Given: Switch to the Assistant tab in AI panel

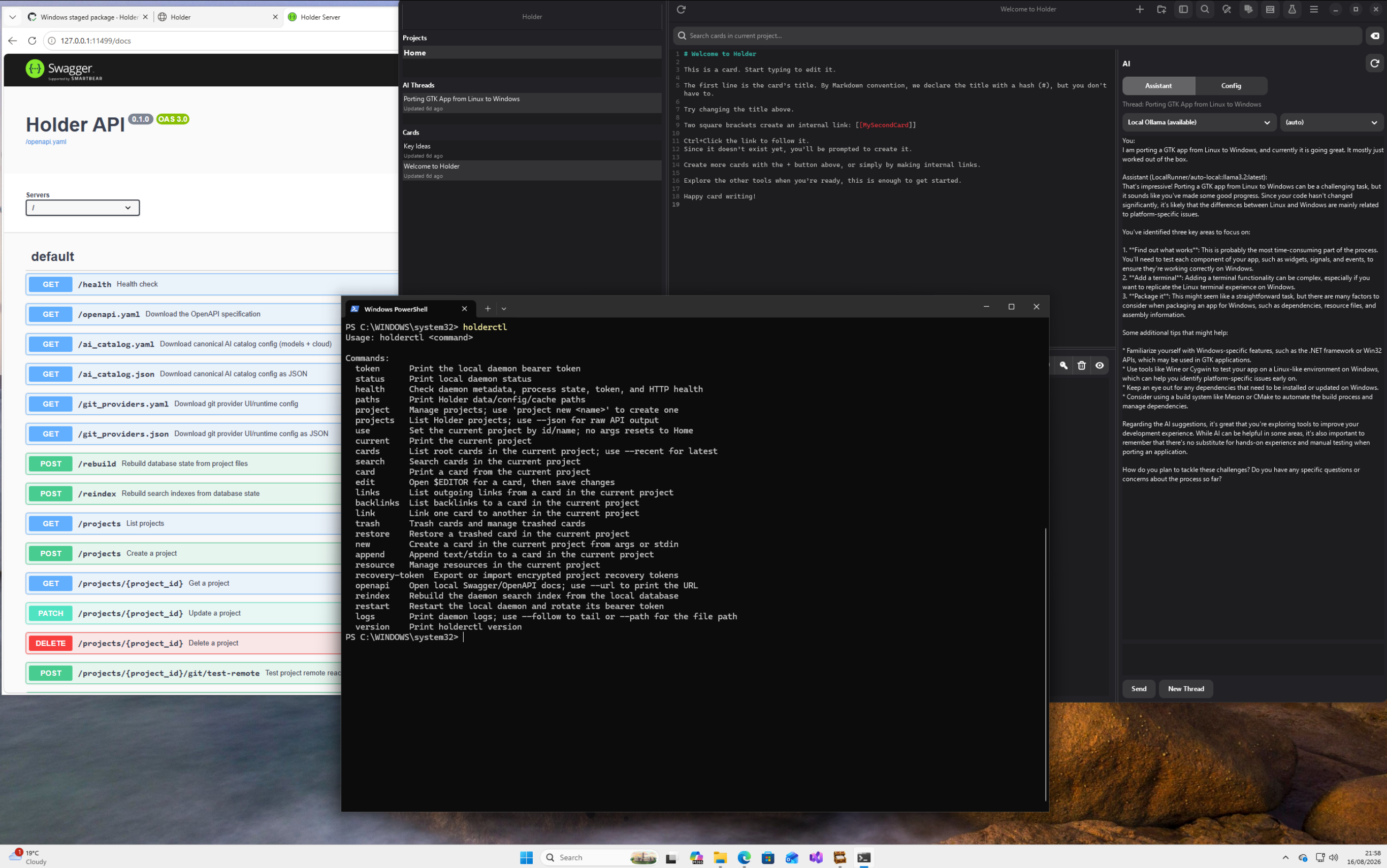Looking at the screenshot, I should 1158,86.
